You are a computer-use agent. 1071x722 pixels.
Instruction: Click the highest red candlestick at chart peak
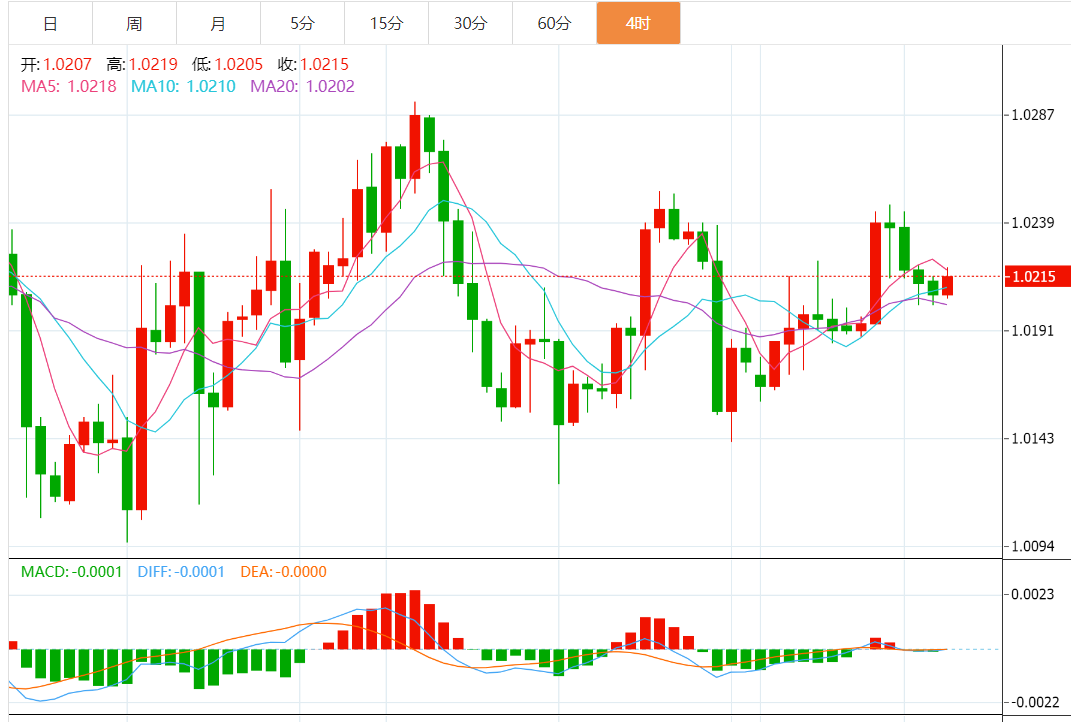coord(415,145)
